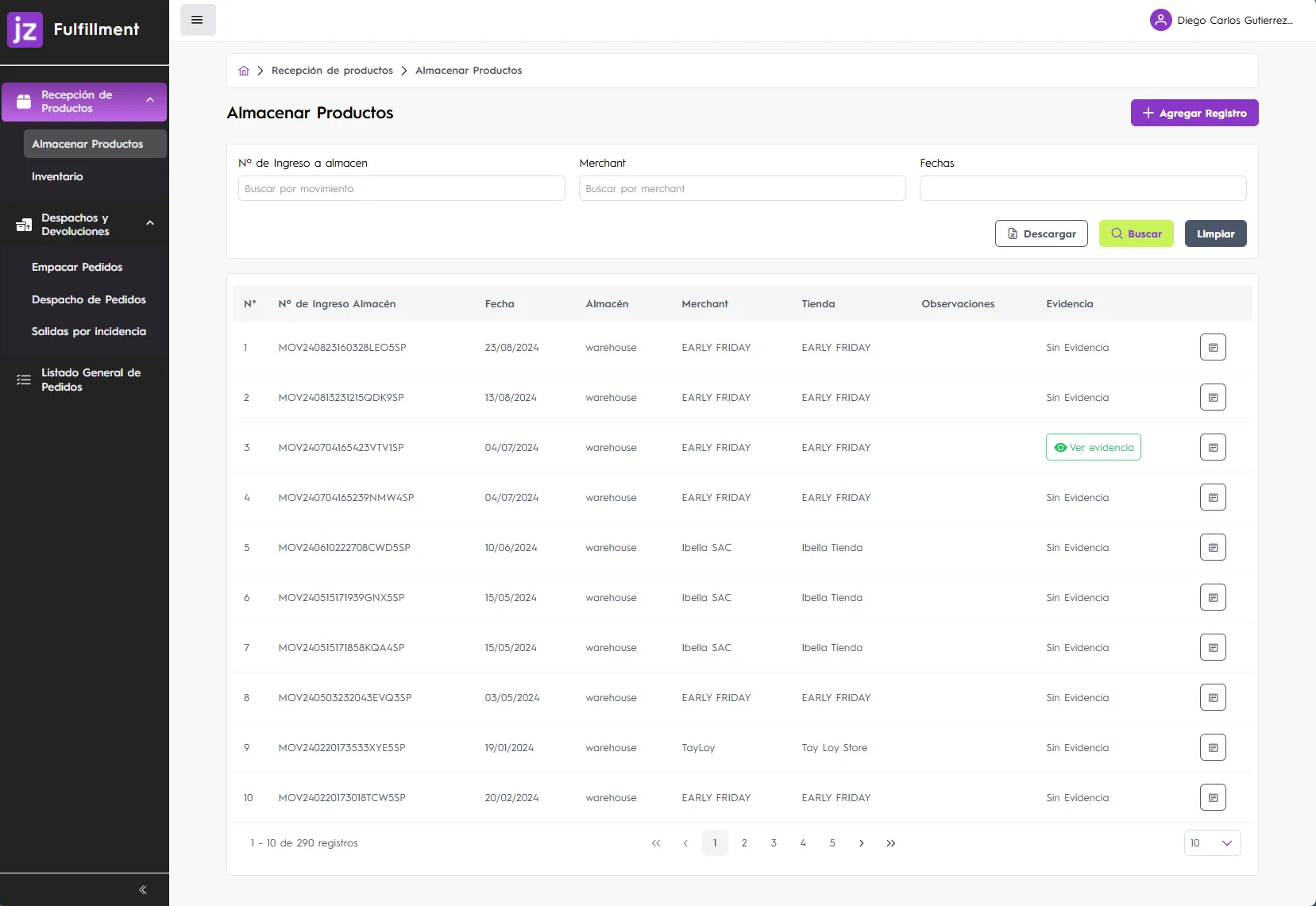Open Despacho de Pedidos in sidebar

coord(89,299)
